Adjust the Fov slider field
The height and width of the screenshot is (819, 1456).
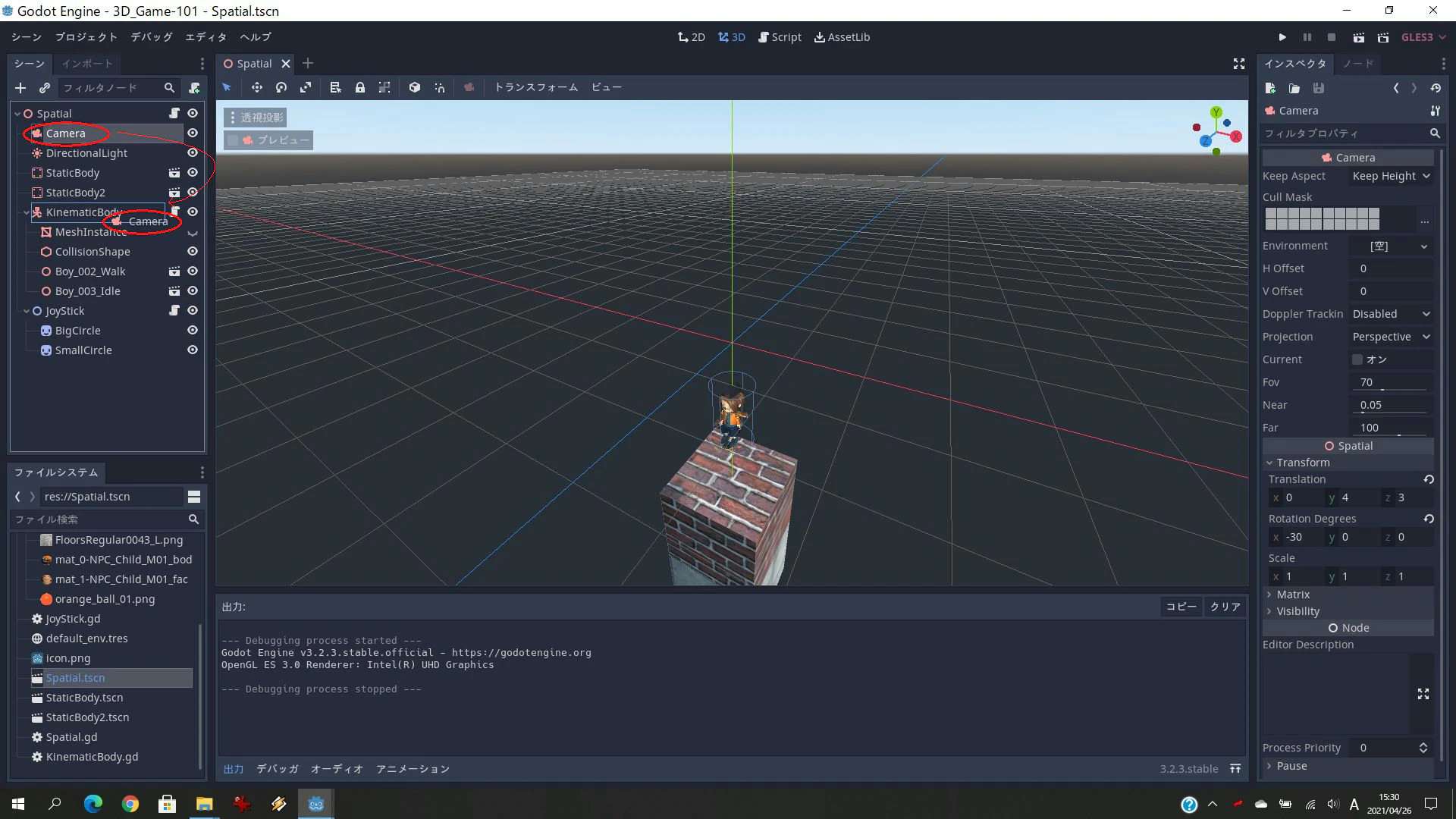pyautogui.click(x=1392, y=382)
